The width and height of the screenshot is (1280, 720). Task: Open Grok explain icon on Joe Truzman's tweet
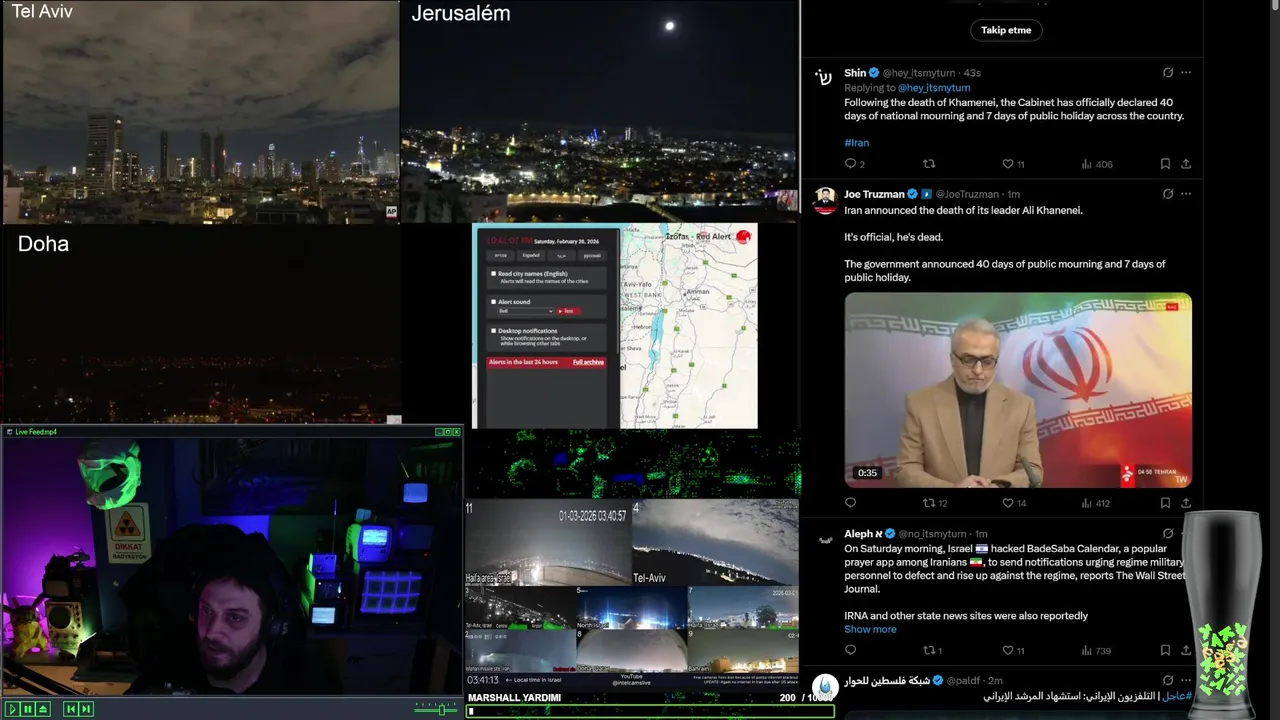(1167, 194)
